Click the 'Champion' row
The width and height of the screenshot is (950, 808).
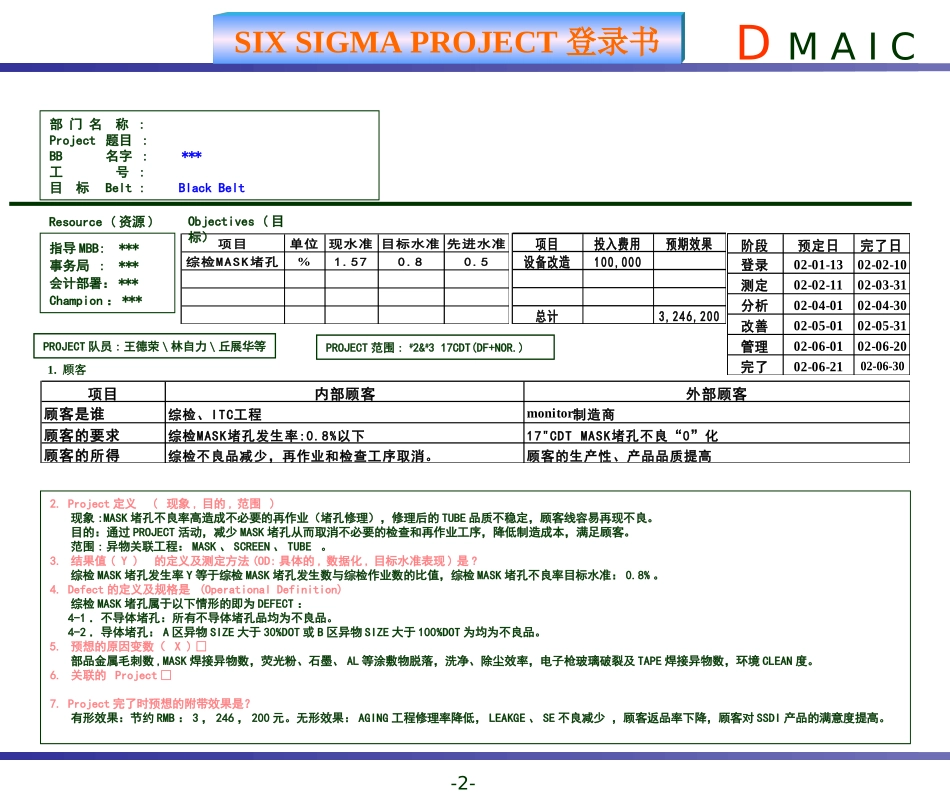point(96,300)
